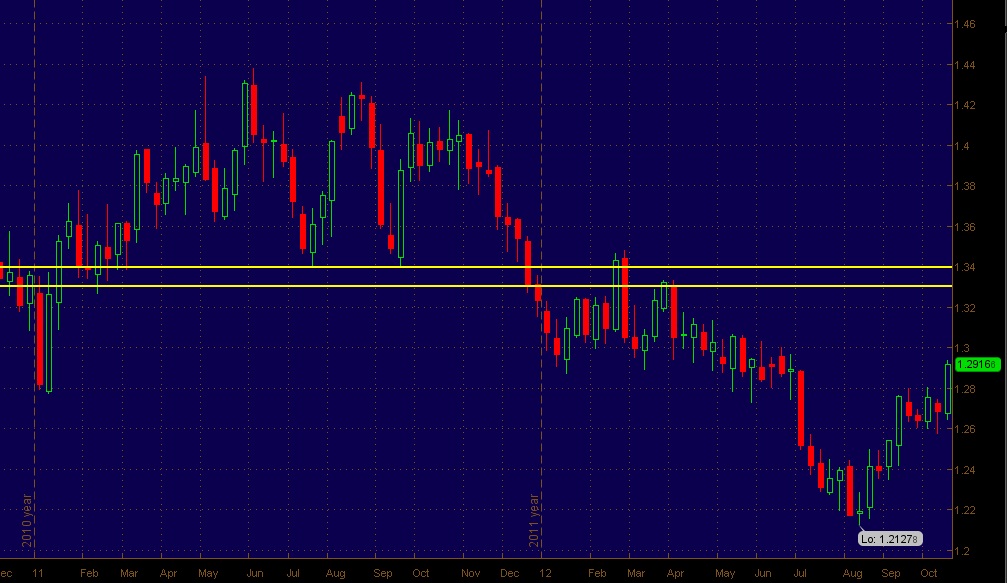Image resolution: width=1007 pixels, height=584 pixels.
Task: Click the green current price tag 1.2916
Action: (977, 364)
